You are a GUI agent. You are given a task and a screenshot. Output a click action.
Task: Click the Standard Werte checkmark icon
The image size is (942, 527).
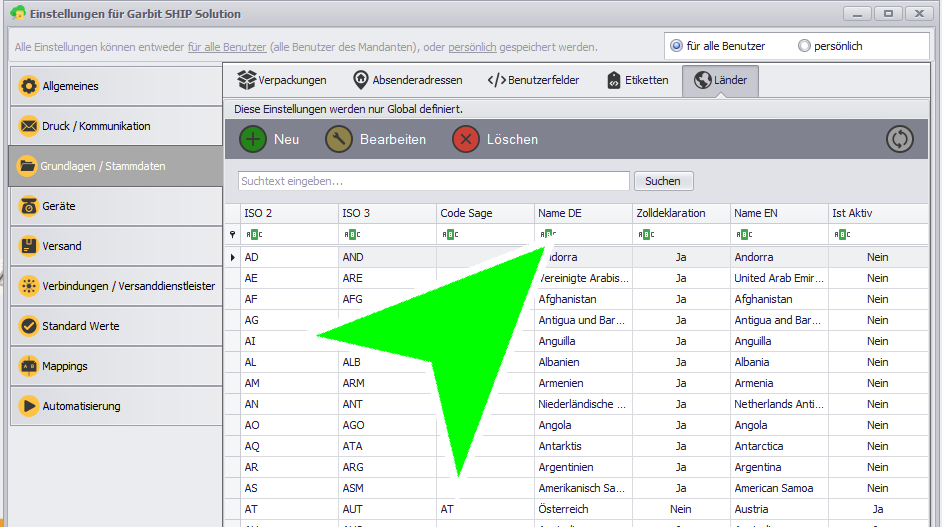[x=28, y=326]
